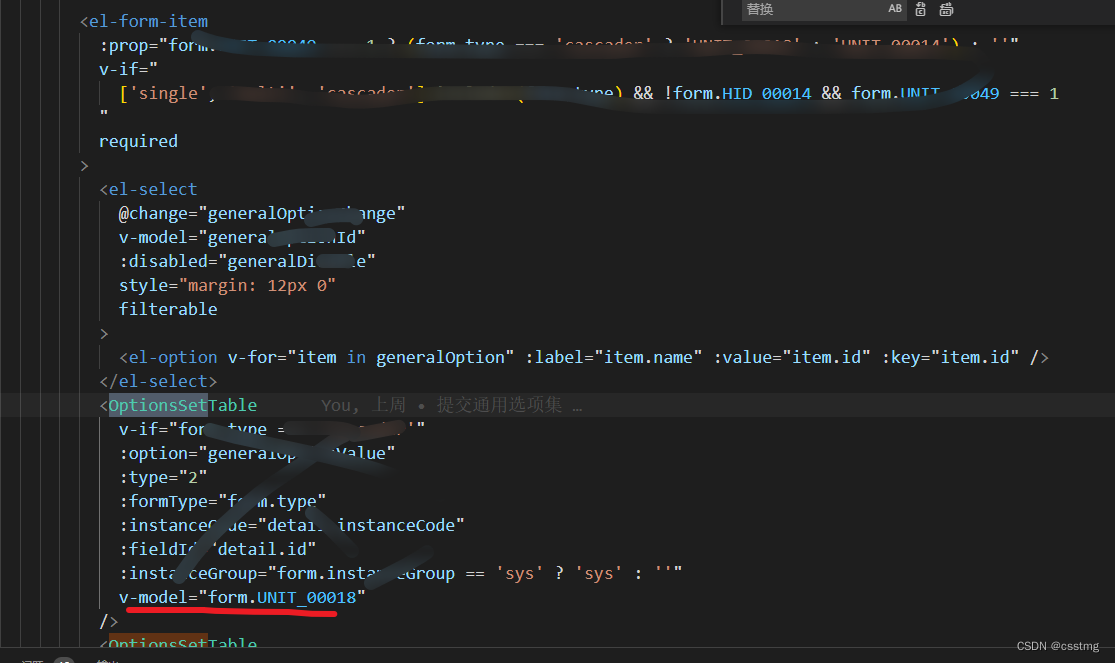Select generalOption in the v-for expression
The width and height of the screenshot is (1115, 663).
(x=441, y=356)
